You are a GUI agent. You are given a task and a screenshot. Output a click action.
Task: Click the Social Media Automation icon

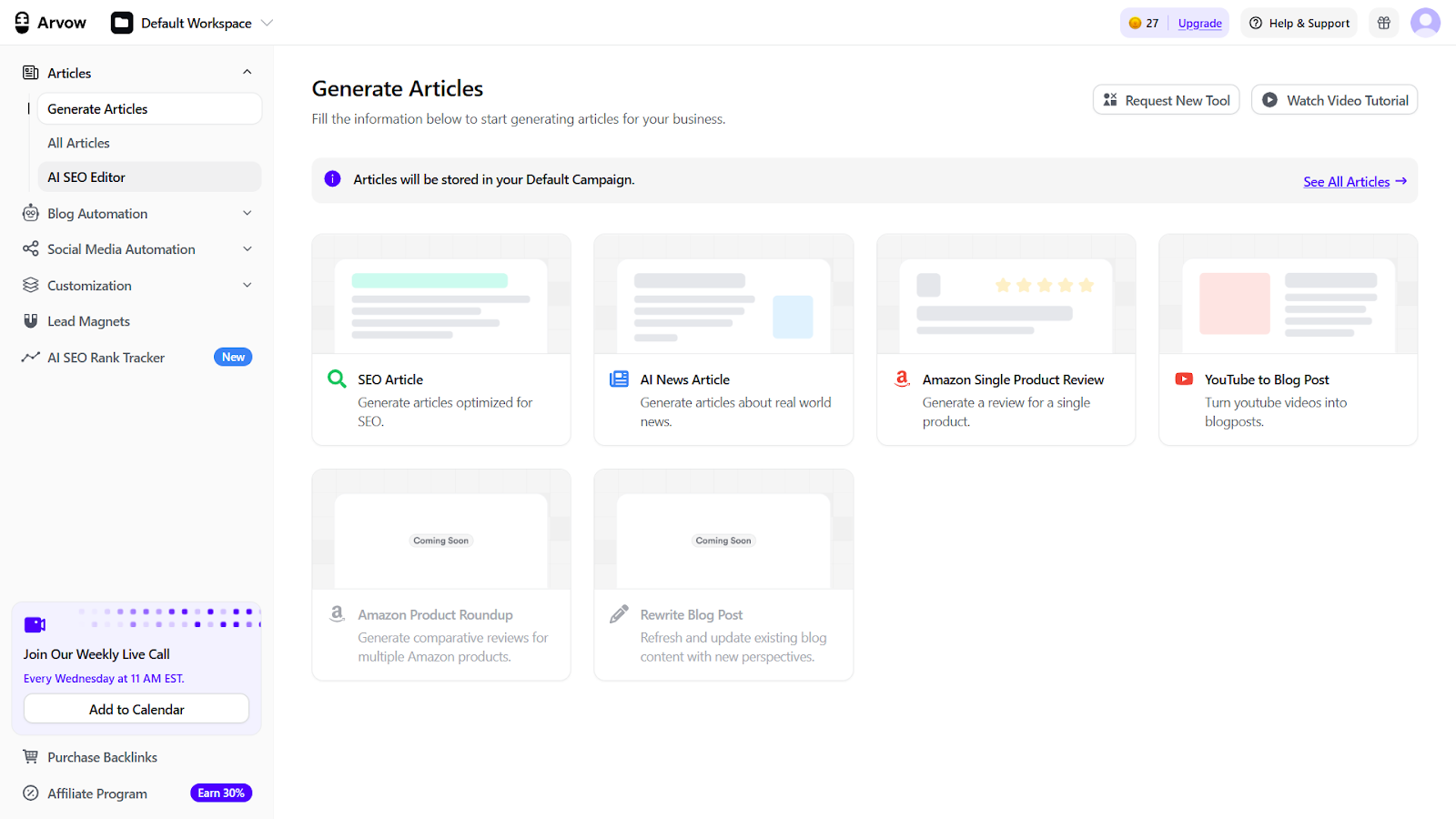30,248
